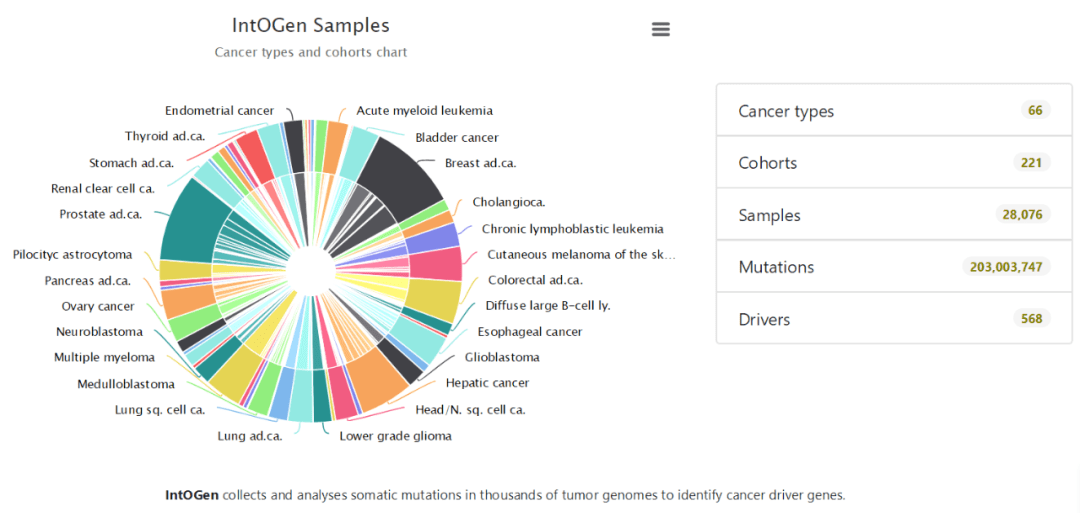Click the 203,003,747 mutations badge

1006,266
